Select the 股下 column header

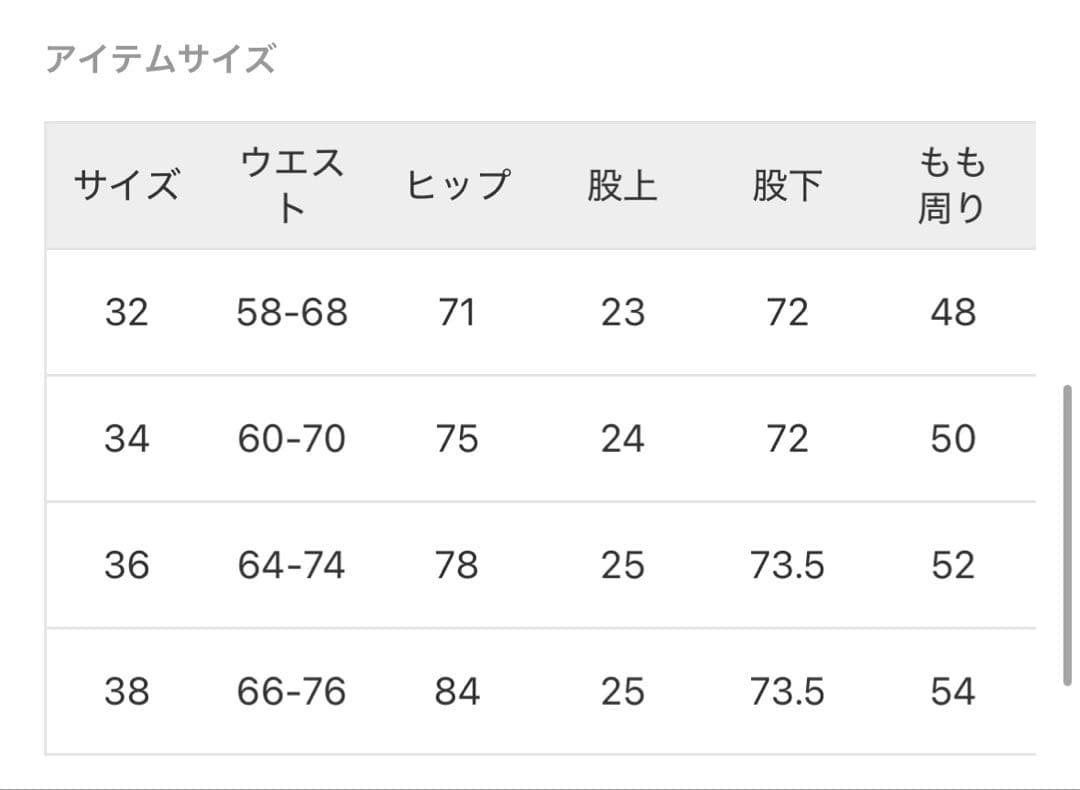click(x=787, y=186)
